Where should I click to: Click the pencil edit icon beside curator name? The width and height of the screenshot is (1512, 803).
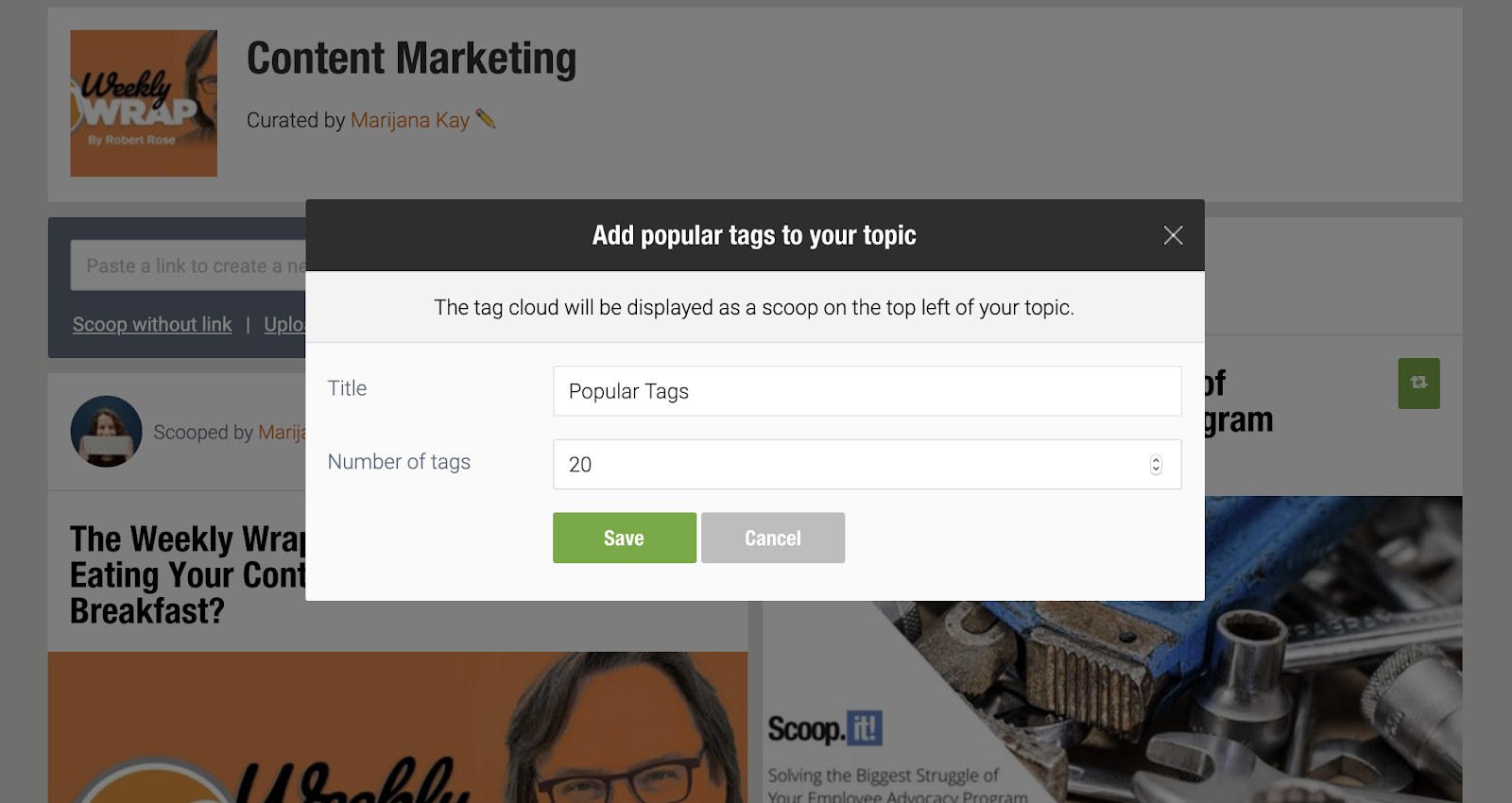click(x=486, y=118)
